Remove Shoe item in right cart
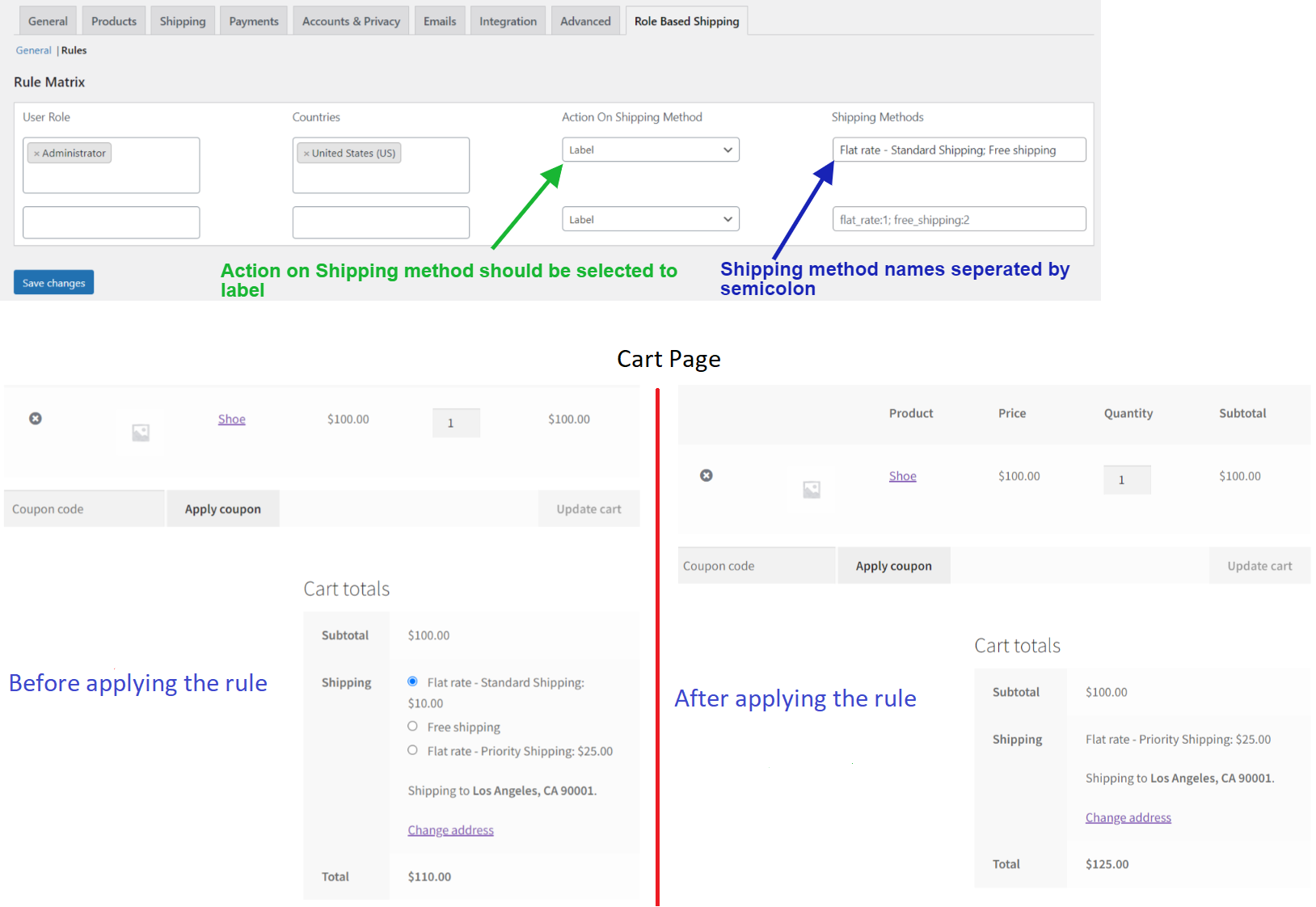Image resolution: width=1316 pixels, height=907 pixels. (707, 475)
